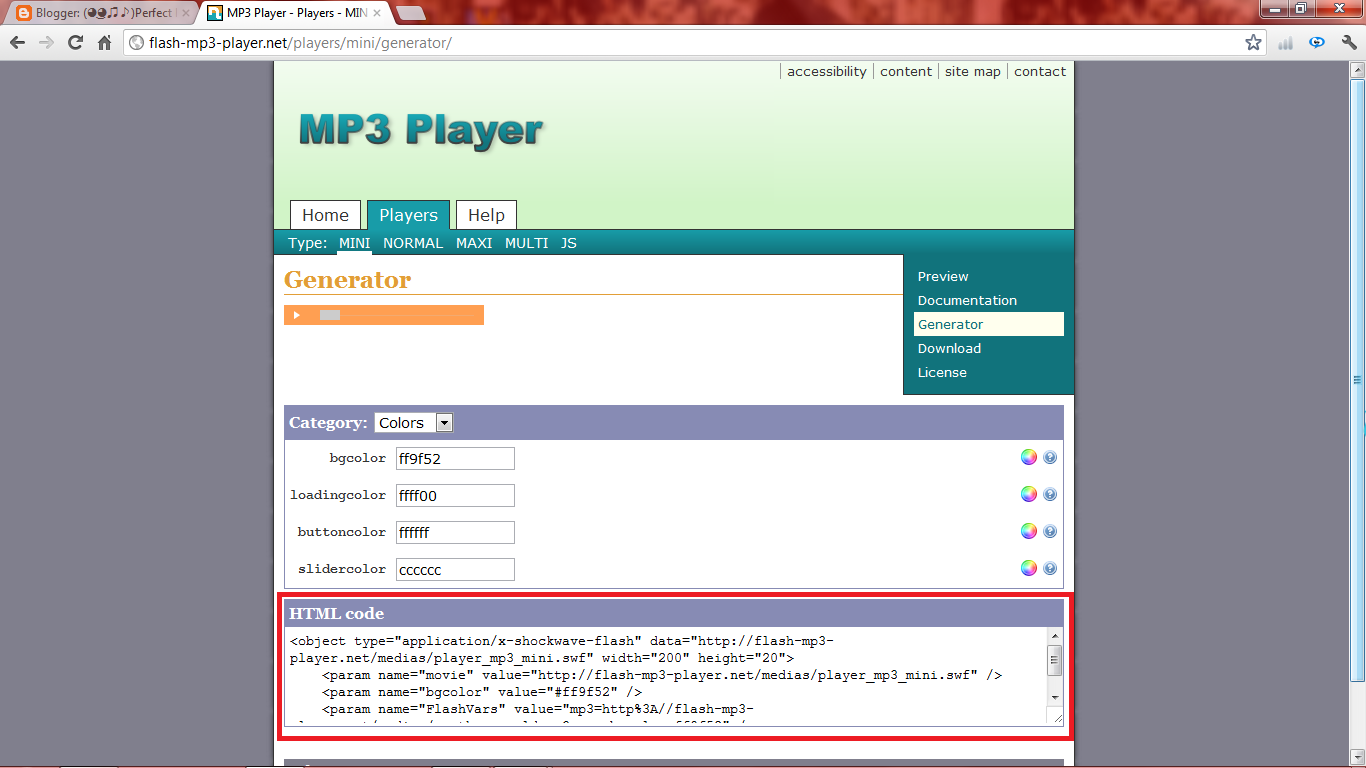Open the browser home page
The width and height of the screenshot is (1366, 768).
click(104, 43)
